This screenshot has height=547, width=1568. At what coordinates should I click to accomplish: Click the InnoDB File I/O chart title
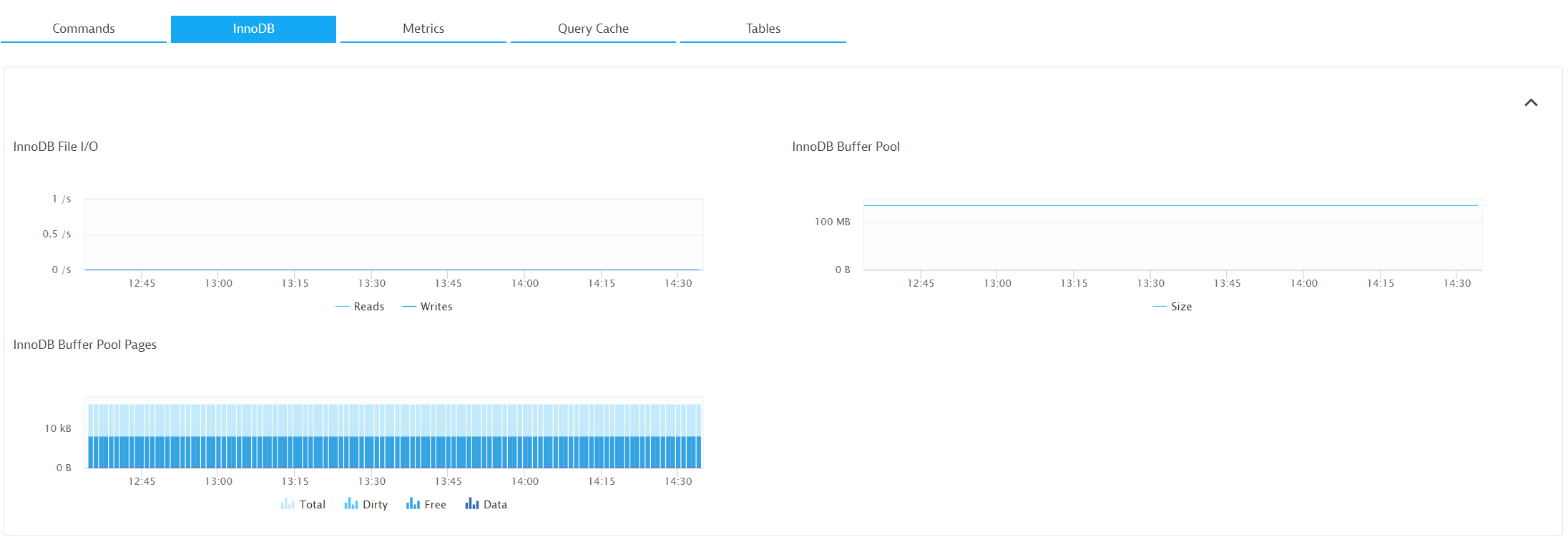point(56,147)
